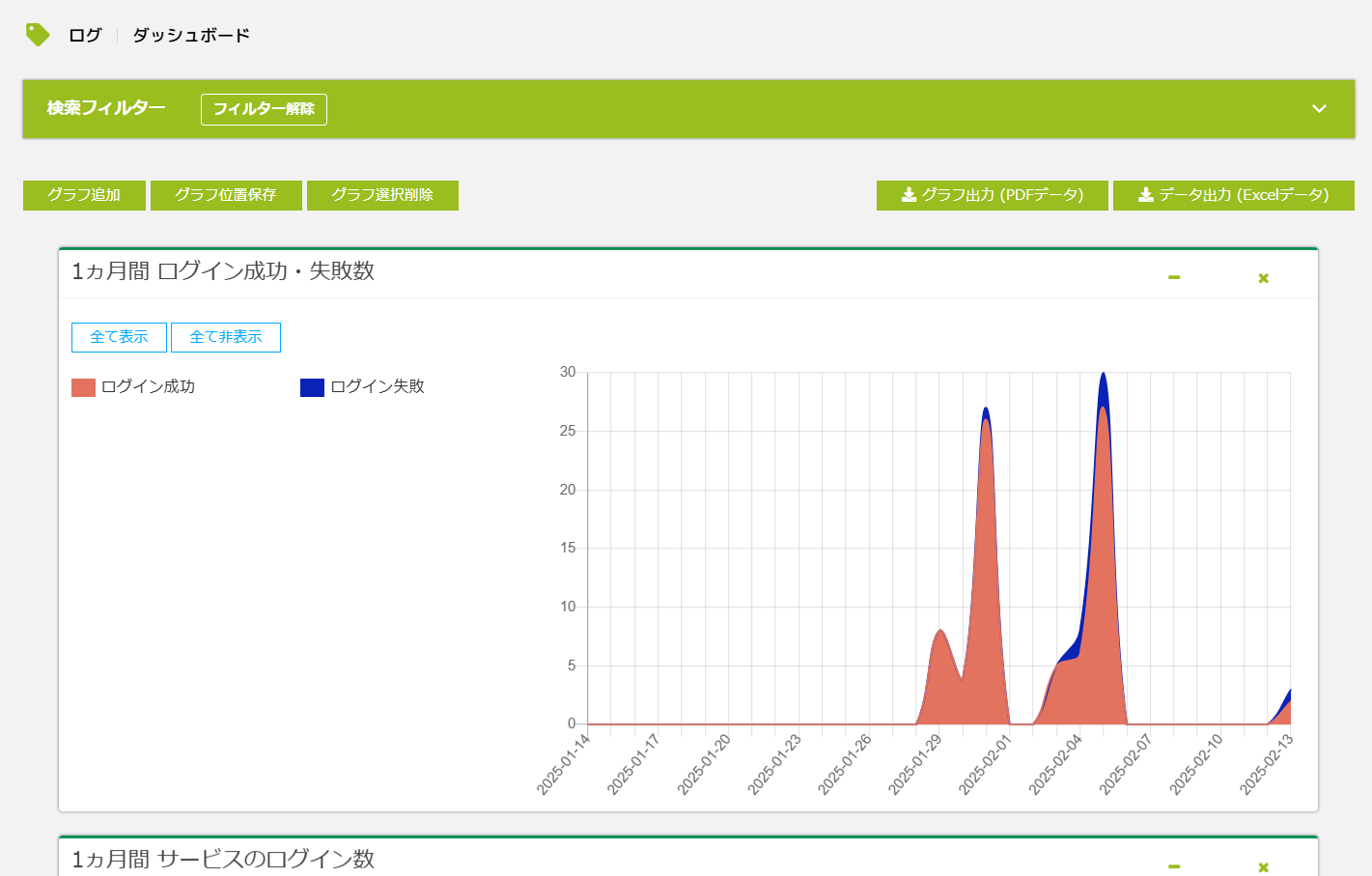Click the y-axis value 30

point(568,372)
